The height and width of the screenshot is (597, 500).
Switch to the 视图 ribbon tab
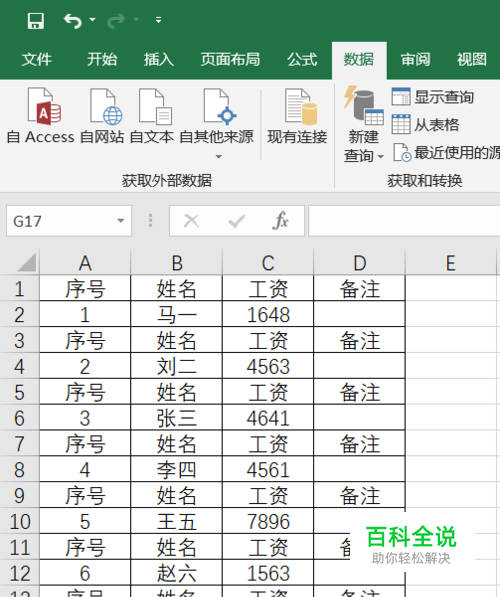pyautogui.click(x=472, y=59)
